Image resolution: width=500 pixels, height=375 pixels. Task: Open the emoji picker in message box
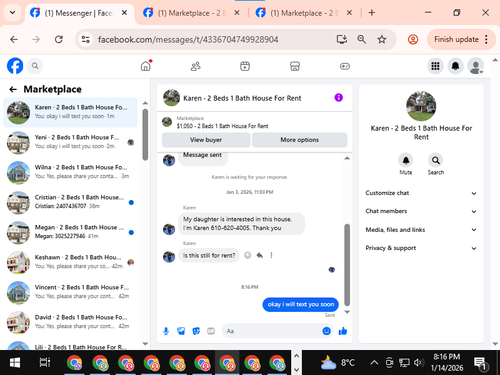click(327, 331)
